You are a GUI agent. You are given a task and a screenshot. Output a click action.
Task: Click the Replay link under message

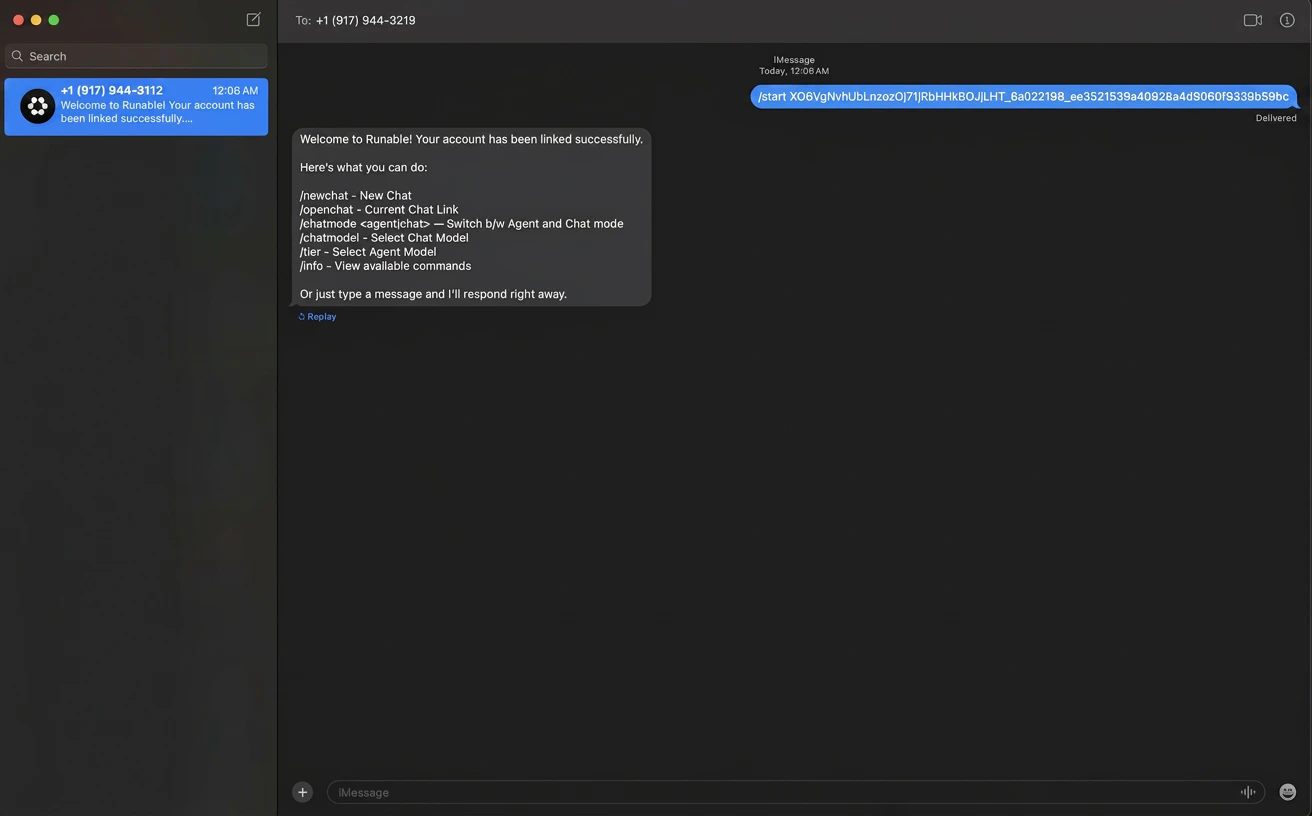tap(317, 316)
